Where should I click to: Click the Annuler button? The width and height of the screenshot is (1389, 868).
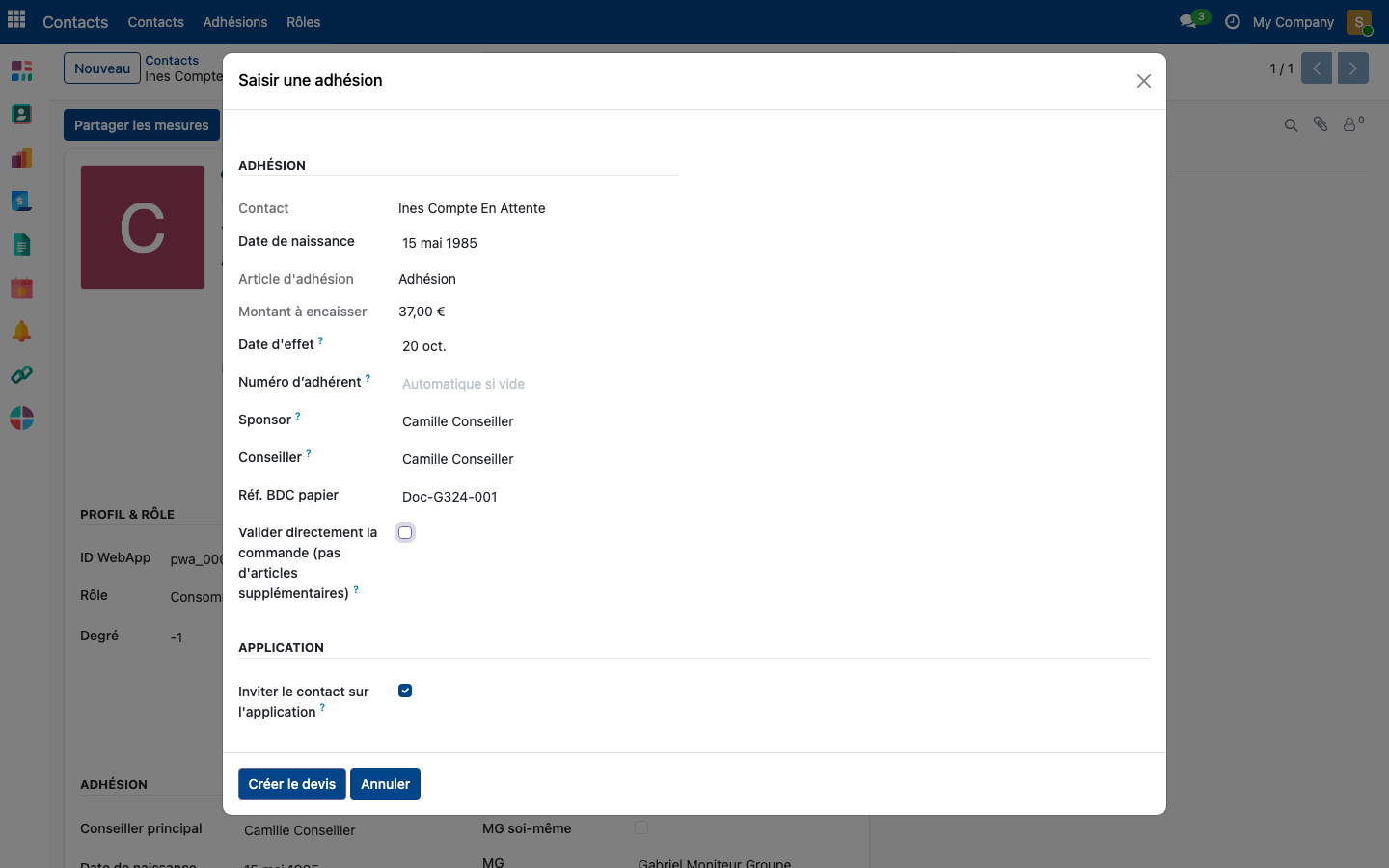[x=385, y=784]
